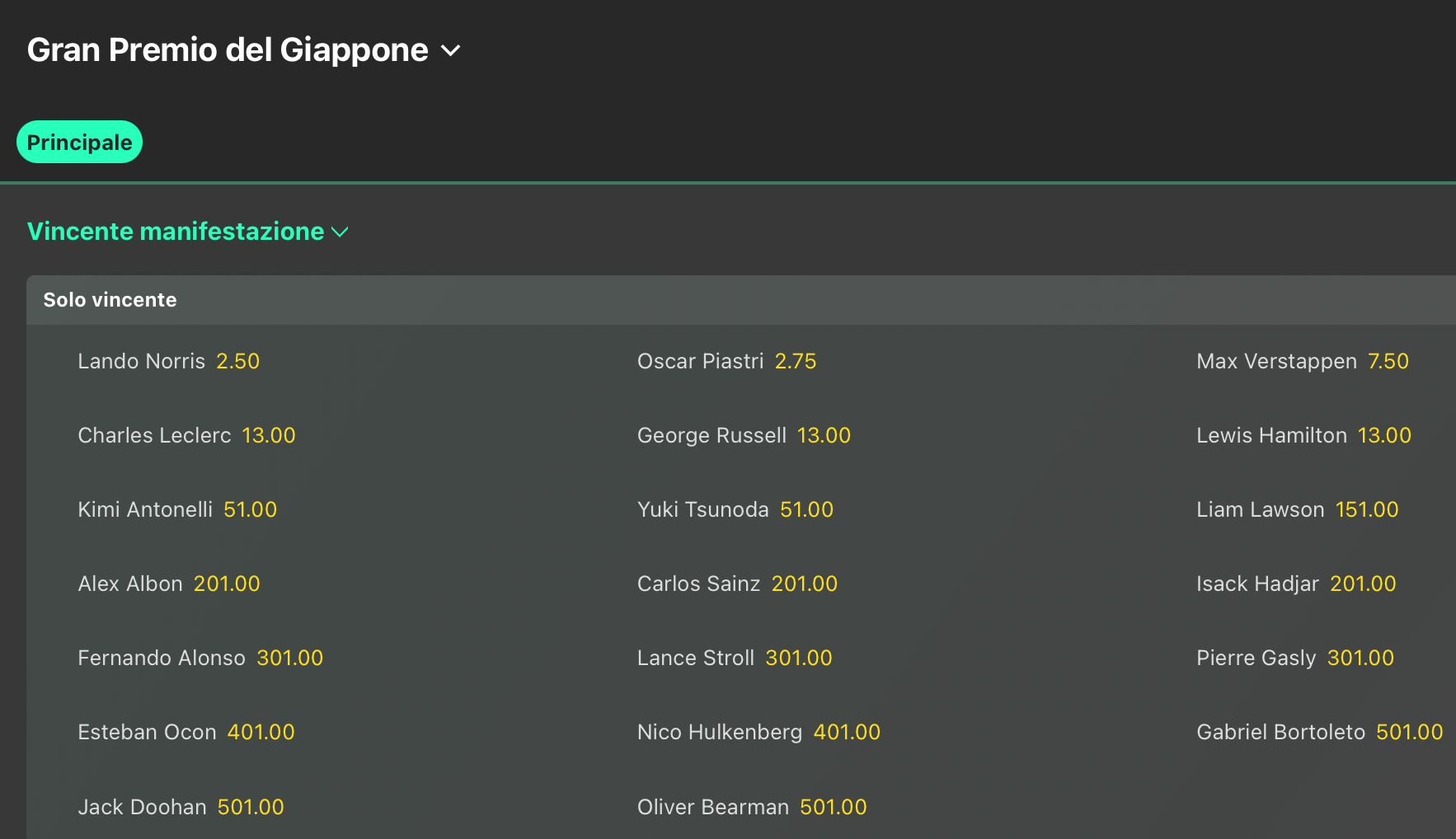Bet on Fernando Alonso at 301.00

[x=289, y=658]
